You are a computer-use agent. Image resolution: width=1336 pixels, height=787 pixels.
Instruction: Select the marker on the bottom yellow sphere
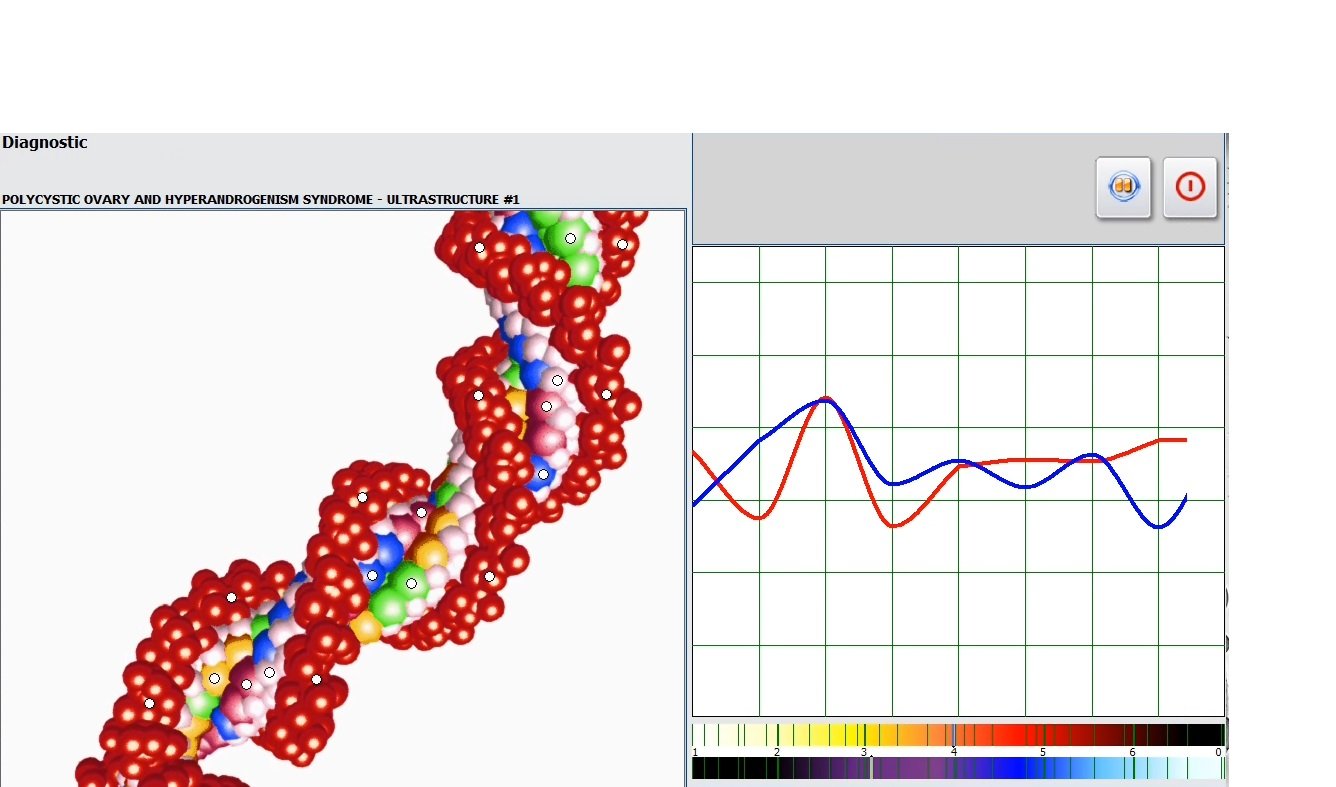point(214,678)
